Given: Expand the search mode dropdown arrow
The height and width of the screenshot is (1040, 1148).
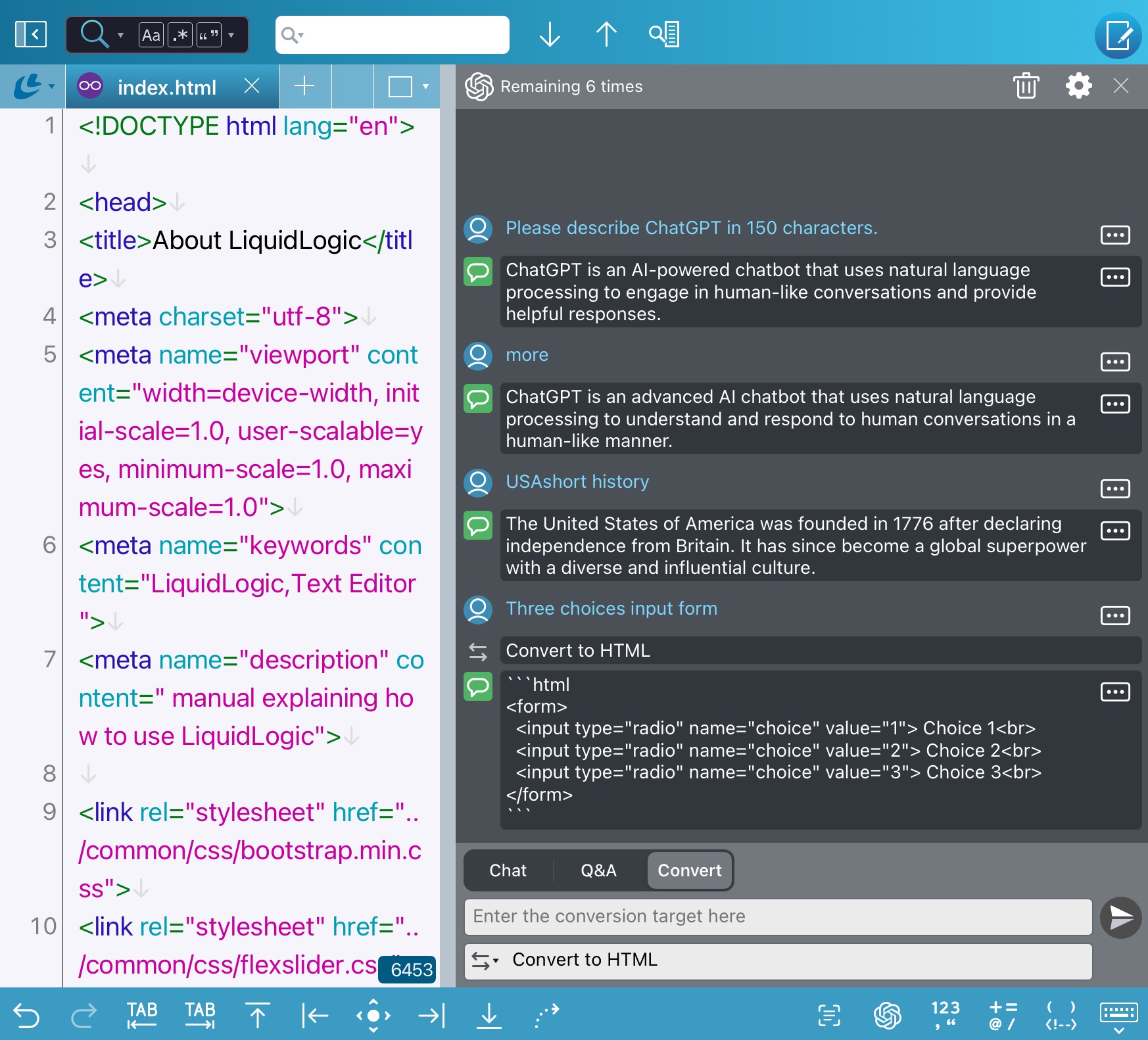Looking at the screenshot, I should 120,35.
